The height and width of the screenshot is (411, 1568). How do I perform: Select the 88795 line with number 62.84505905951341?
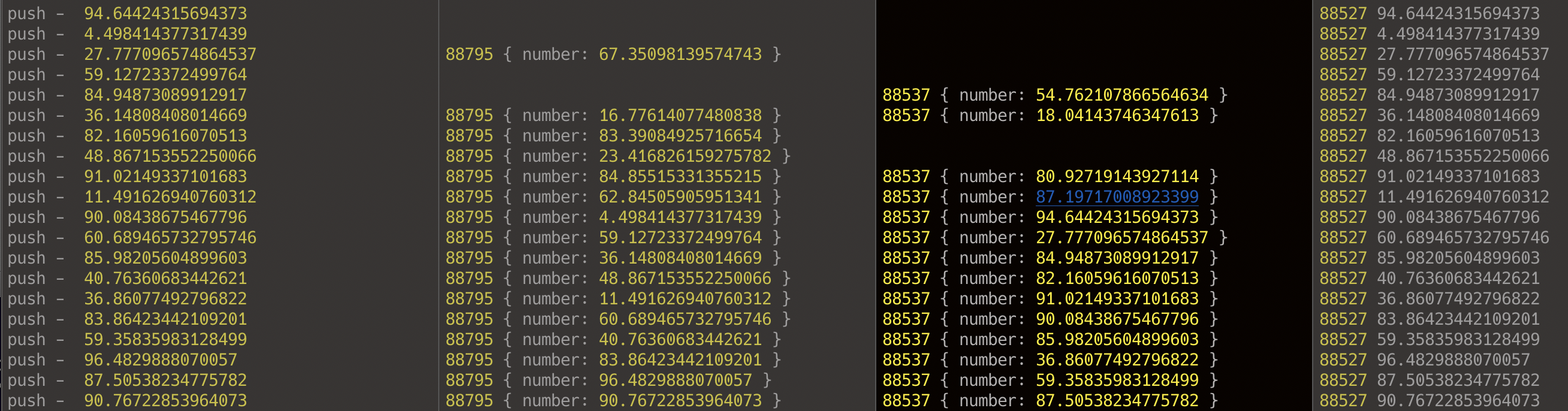(614, 197)
